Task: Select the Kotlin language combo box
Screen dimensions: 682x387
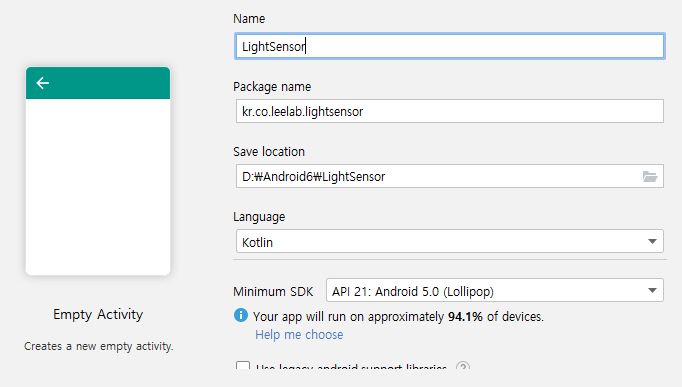Action: click(449, 241)
